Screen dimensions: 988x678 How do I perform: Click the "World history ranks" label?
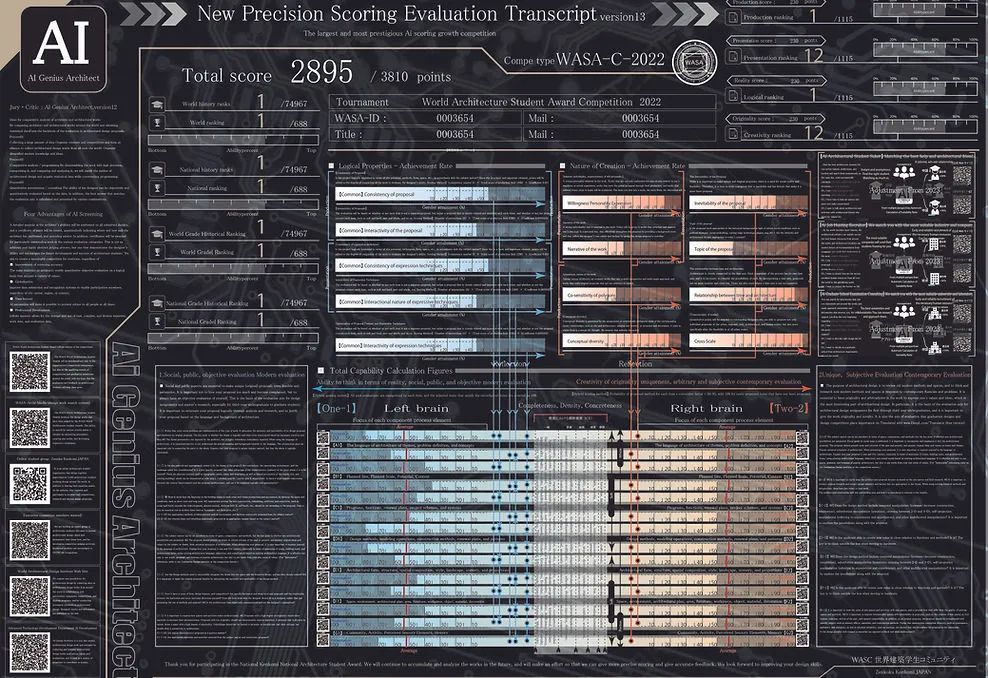pyautogui.click(x=206, y=104)
